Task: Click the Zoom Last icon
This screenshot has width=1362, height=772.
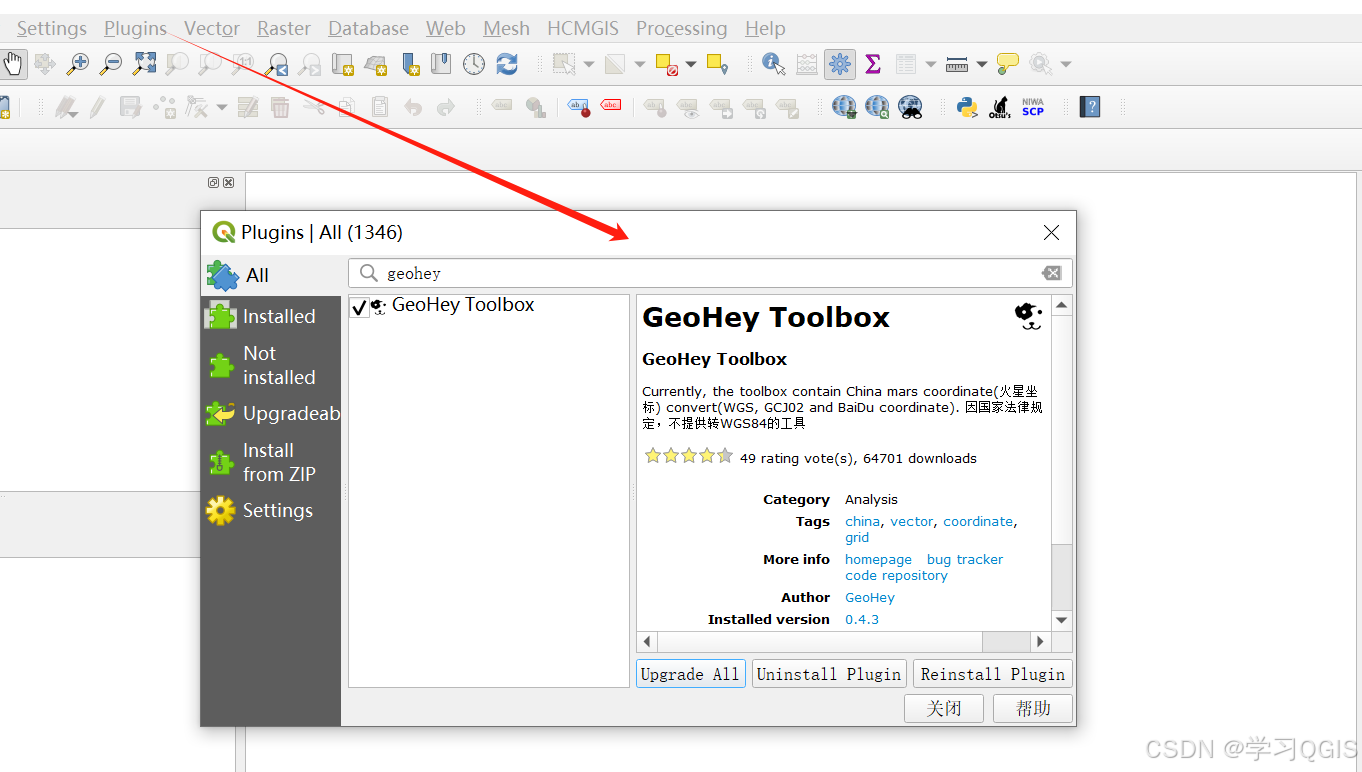Action: [x=276, y=64]
